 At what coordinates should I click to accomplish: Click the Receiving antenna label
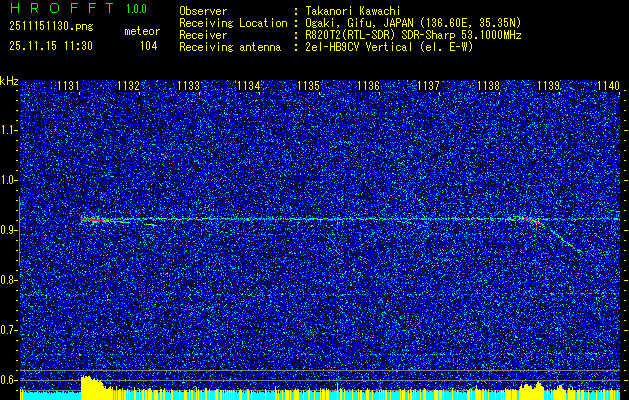click(x=230, y=47)
